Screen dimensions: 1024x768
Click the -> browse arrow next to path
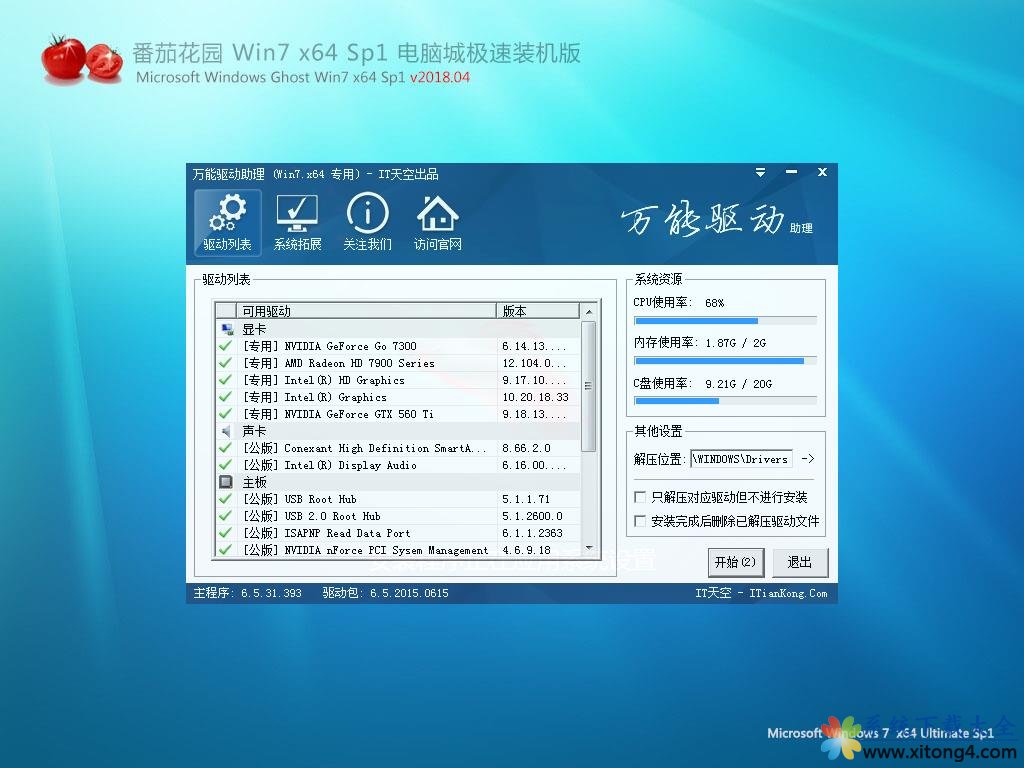[808, 458]
